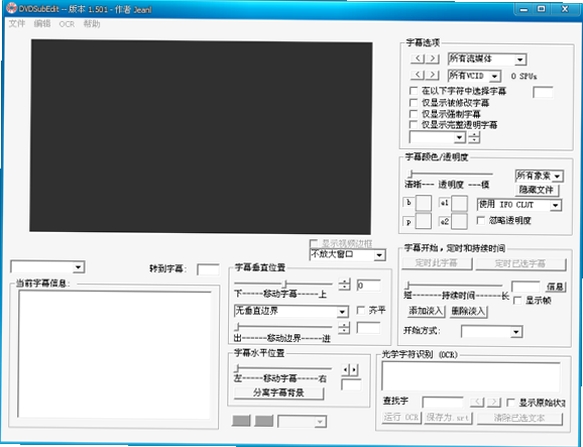
Task: Click previous arrow beside 所有VCID
Action: (x=418, y=75)
